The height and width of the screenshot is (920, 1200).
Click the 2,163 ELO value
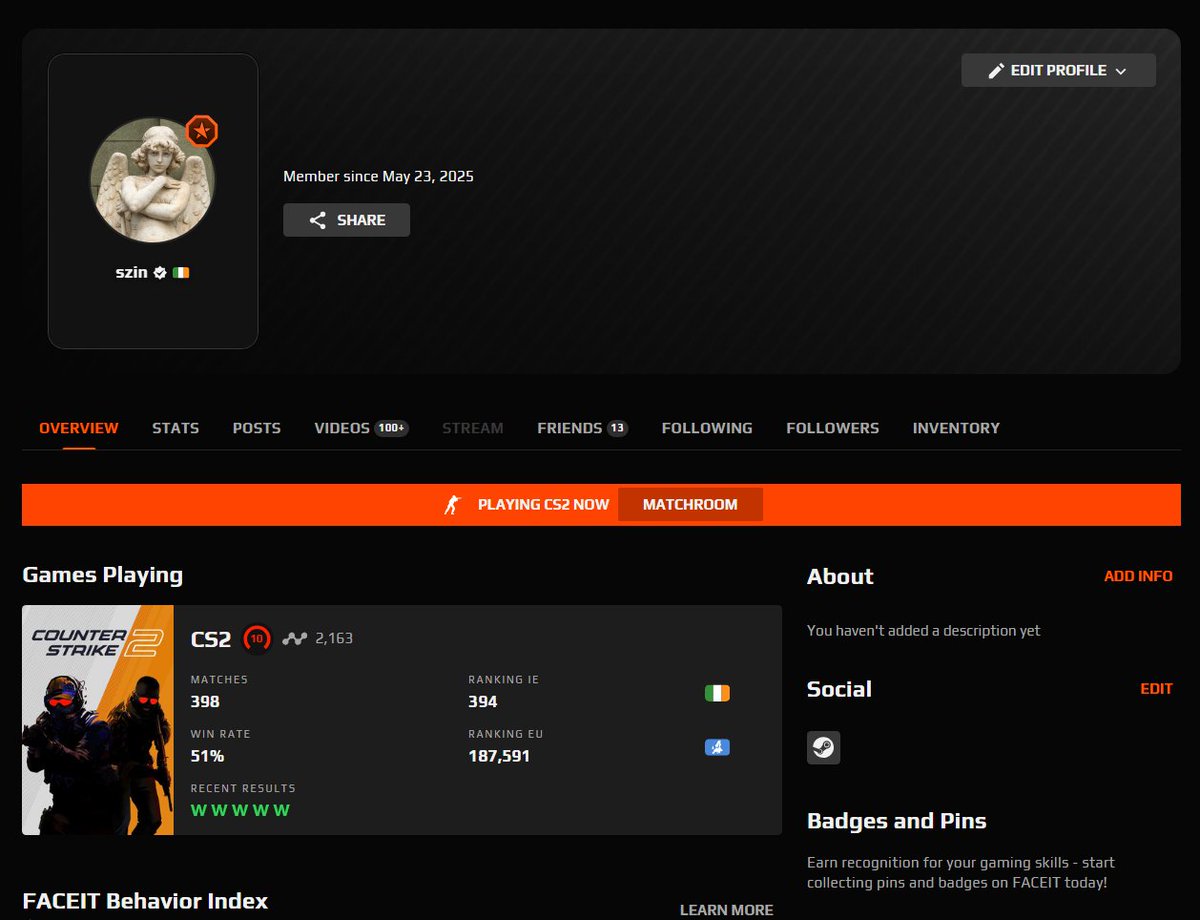[x=334, y=638]
